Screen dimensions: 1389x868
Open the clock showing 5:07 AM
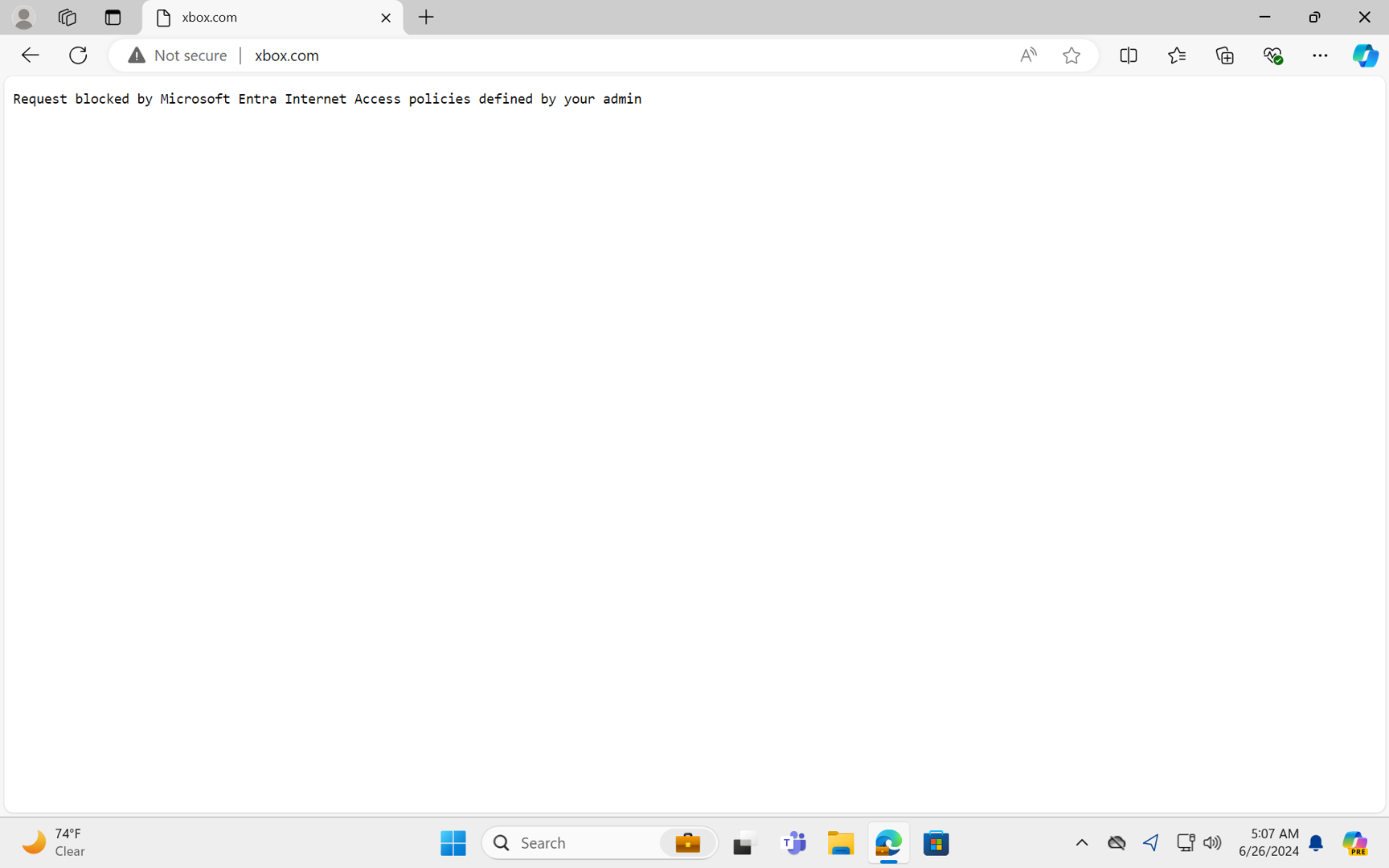[x=1269, y=842]
